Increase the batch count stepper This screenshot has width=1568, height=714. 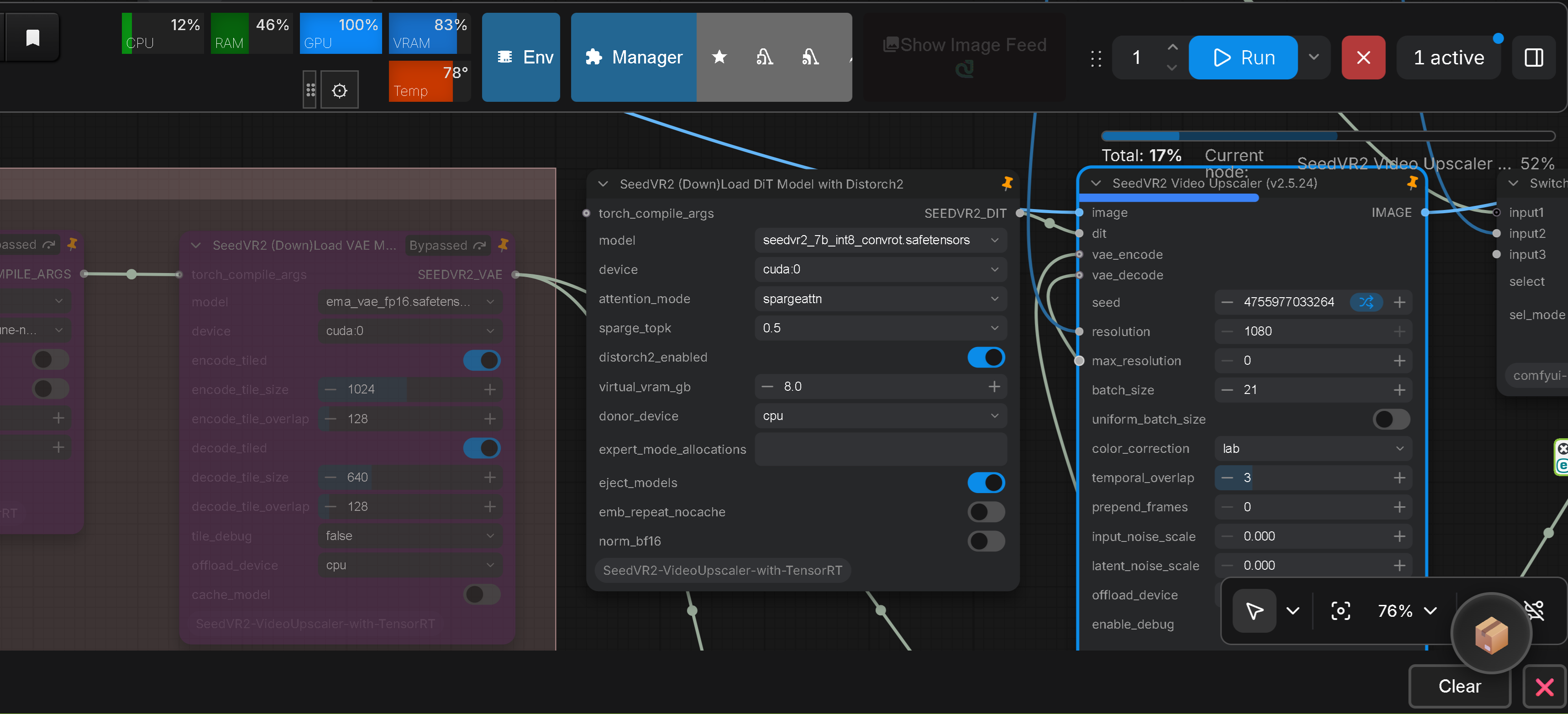pyautogui.click(x=1172, y=47)
